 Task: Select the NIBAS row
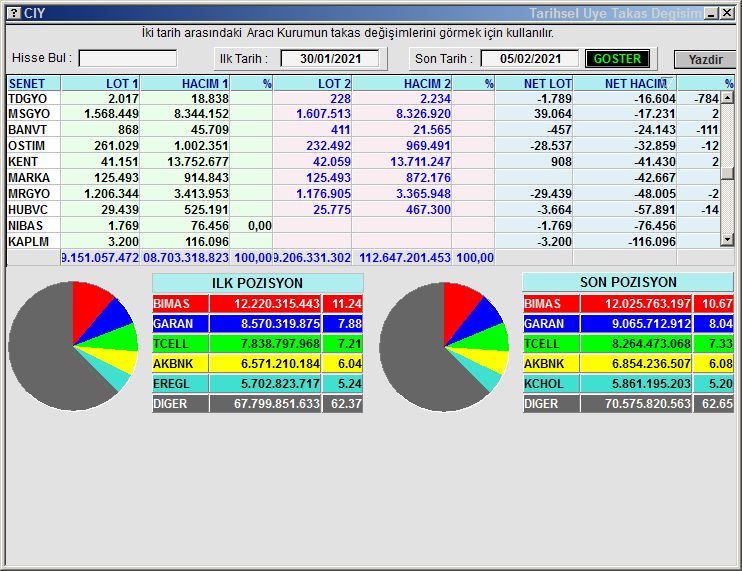[x=363, y=226]
